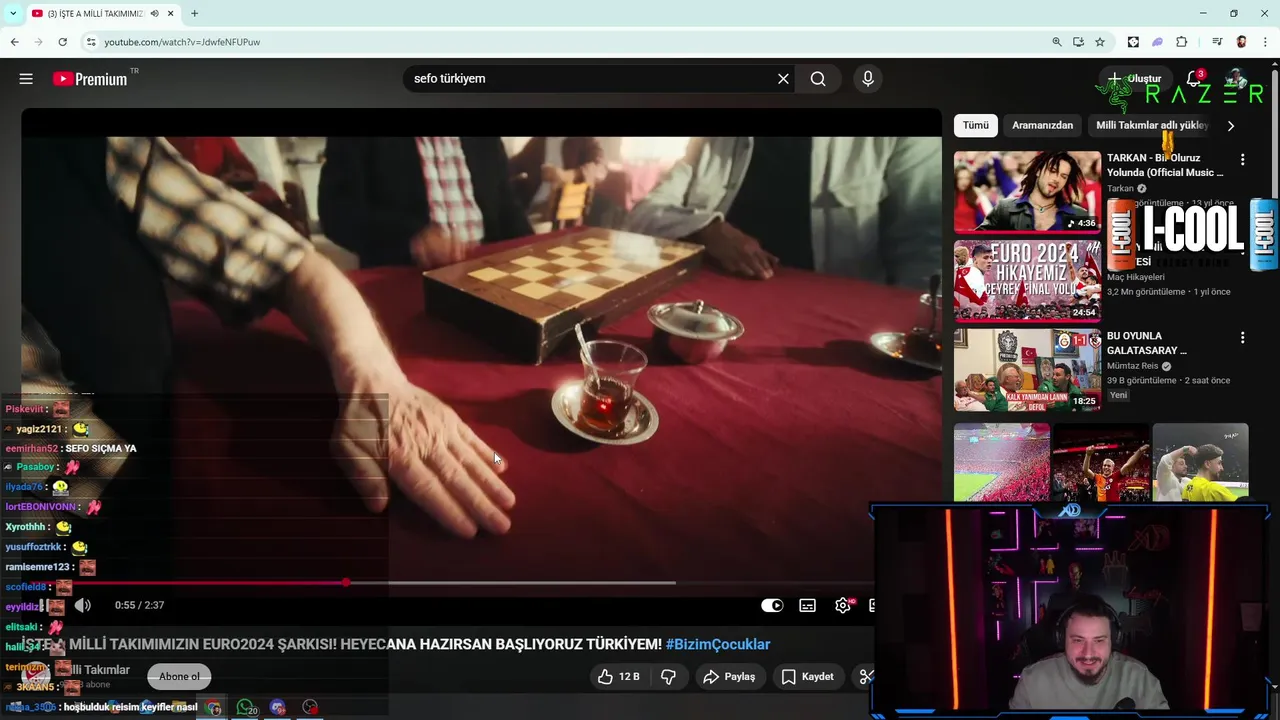Click the 'BU OYUNLA GALATASARAY' video title
This screenshot has height=720, width=1280.
[1146, 343]
